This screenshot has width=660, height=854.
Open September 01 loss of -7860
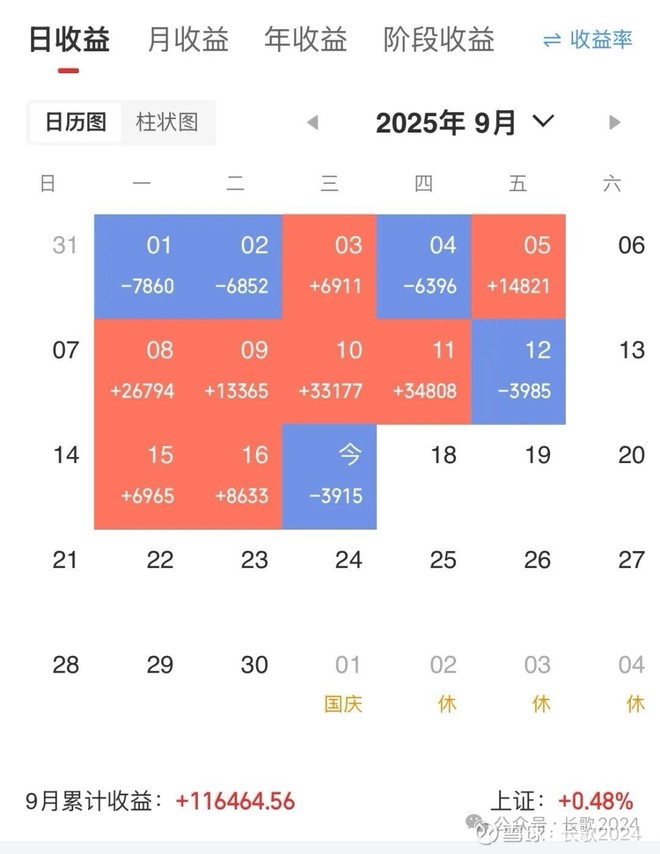(160, 265)
